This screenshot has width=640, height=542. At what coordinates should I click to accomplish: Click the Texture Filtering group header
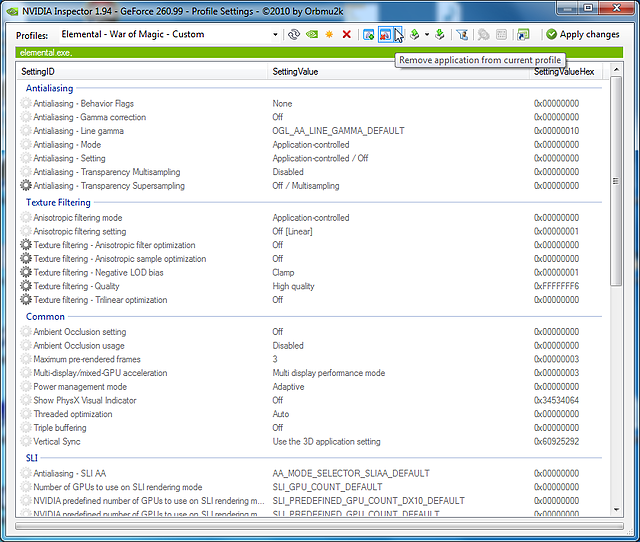click(x=58, y=202)
